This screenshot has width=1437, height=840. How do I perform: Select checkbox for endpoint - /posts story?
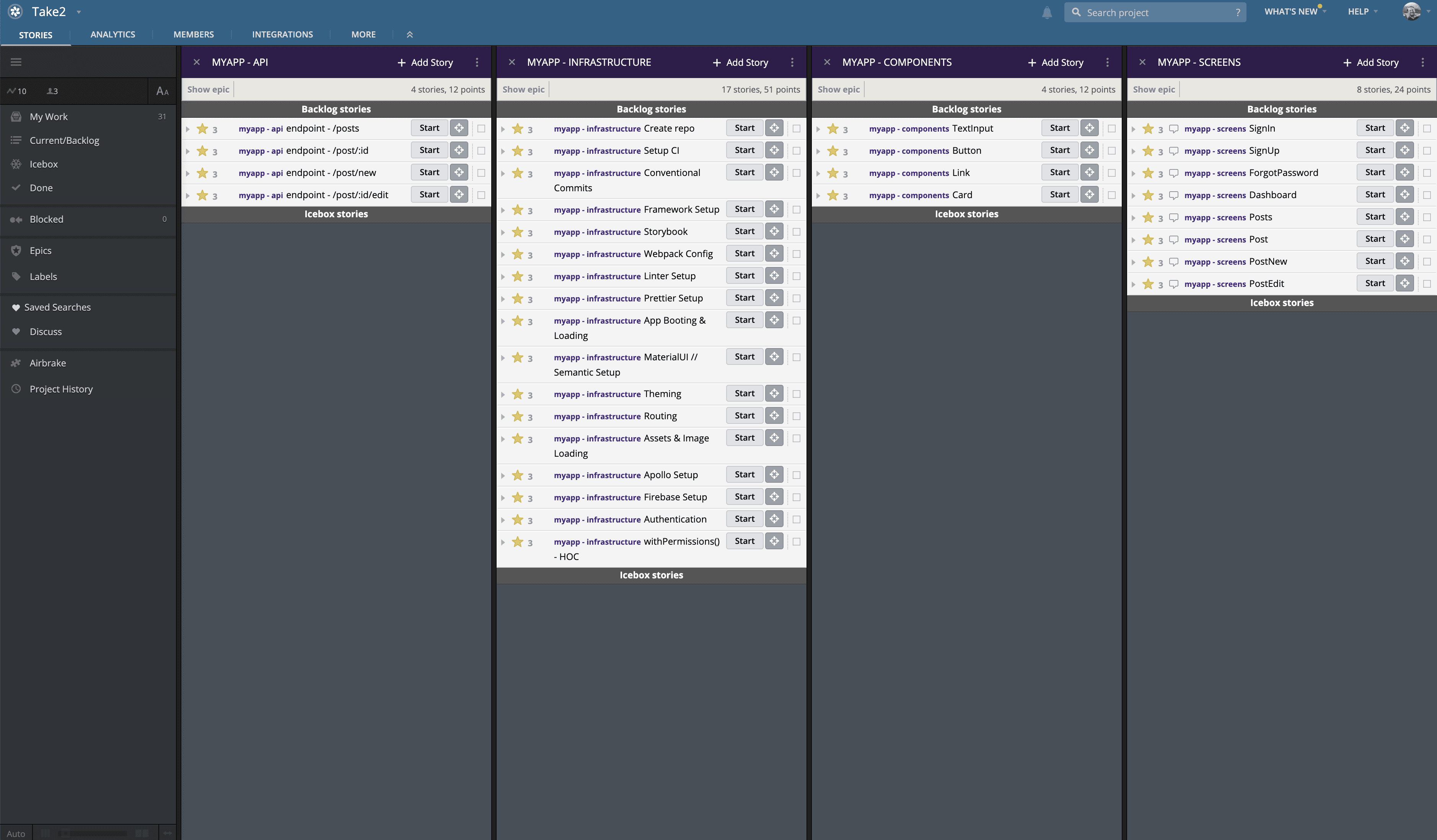(481, 128)
